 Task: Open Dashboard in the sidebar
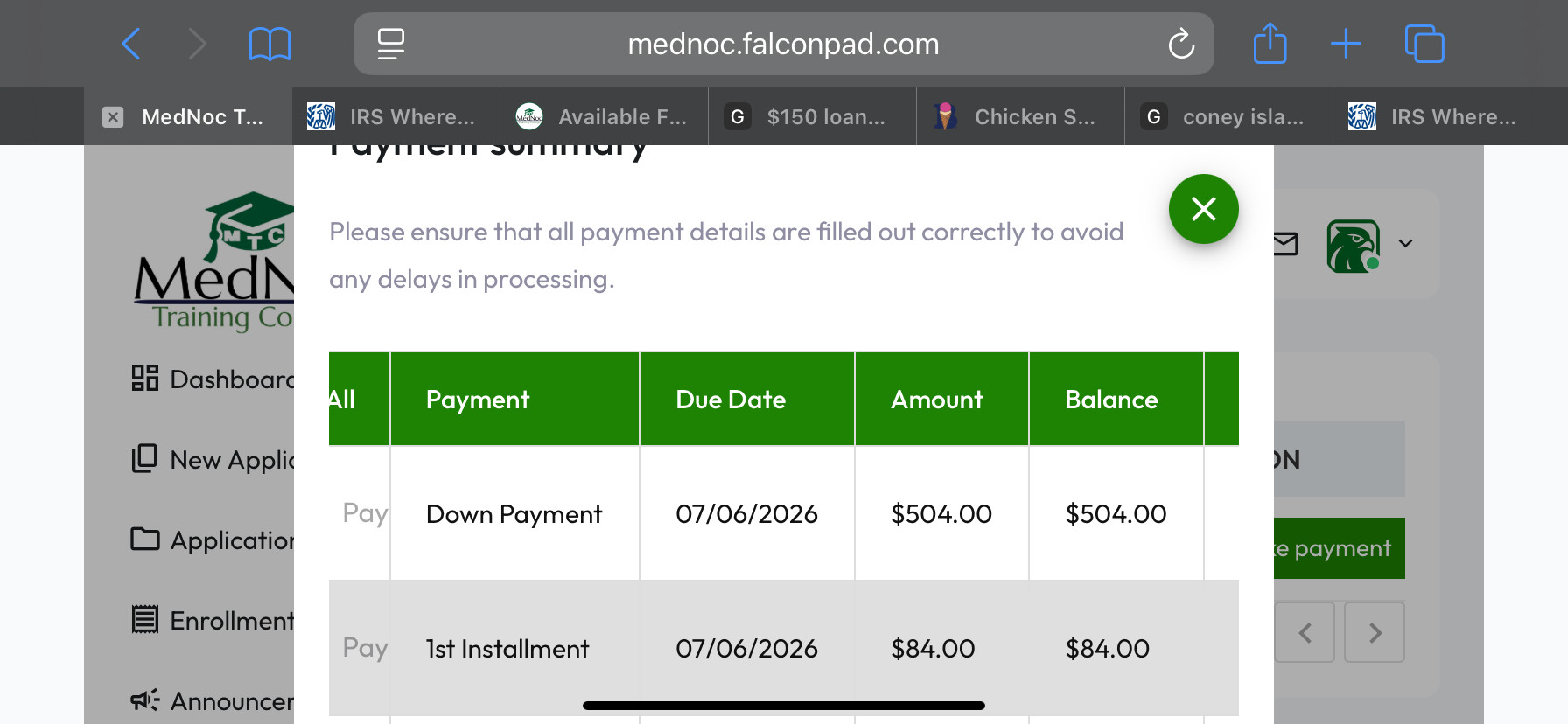(x=213, y=379)
